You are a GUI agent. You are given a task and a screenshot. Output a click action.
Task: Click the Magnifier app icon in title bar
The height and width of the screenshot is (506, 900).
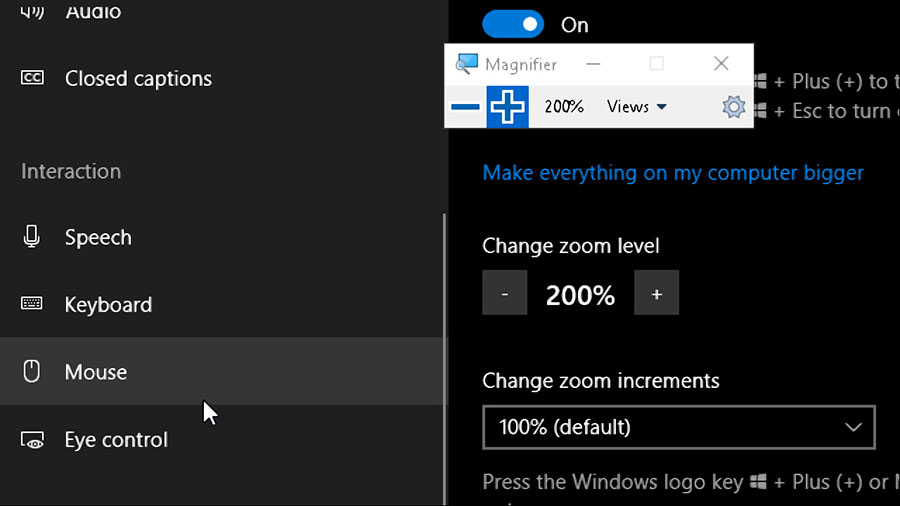point(466,64)
